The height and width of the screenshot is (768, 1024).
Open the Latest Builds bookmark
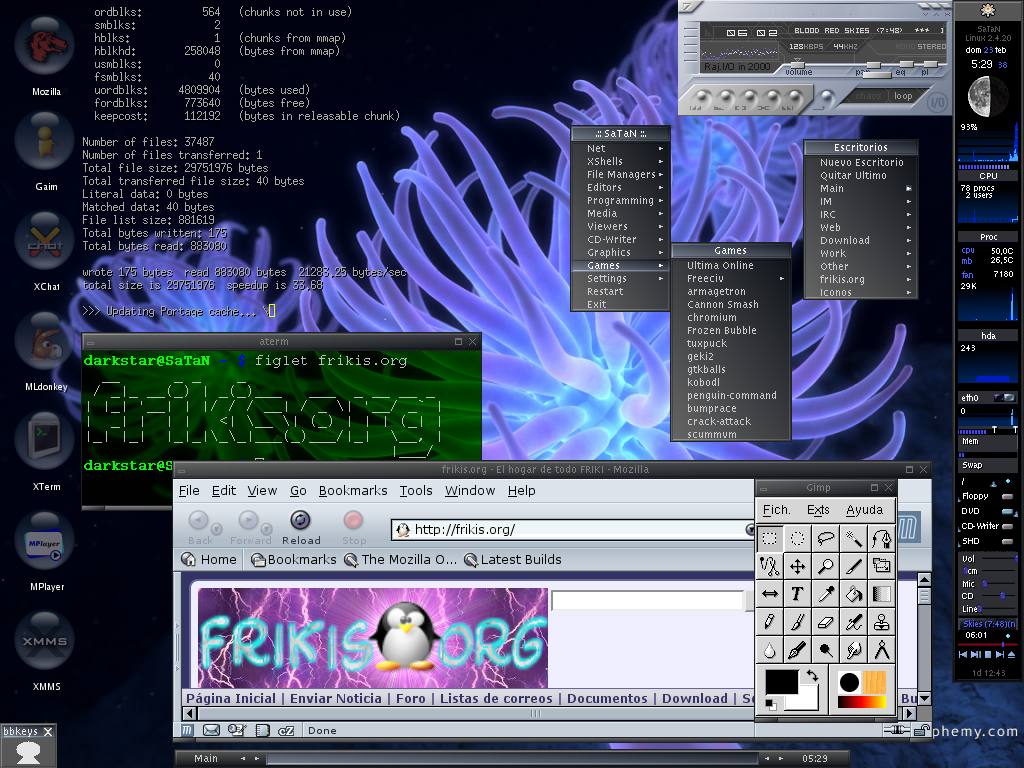tap(513, 560)
